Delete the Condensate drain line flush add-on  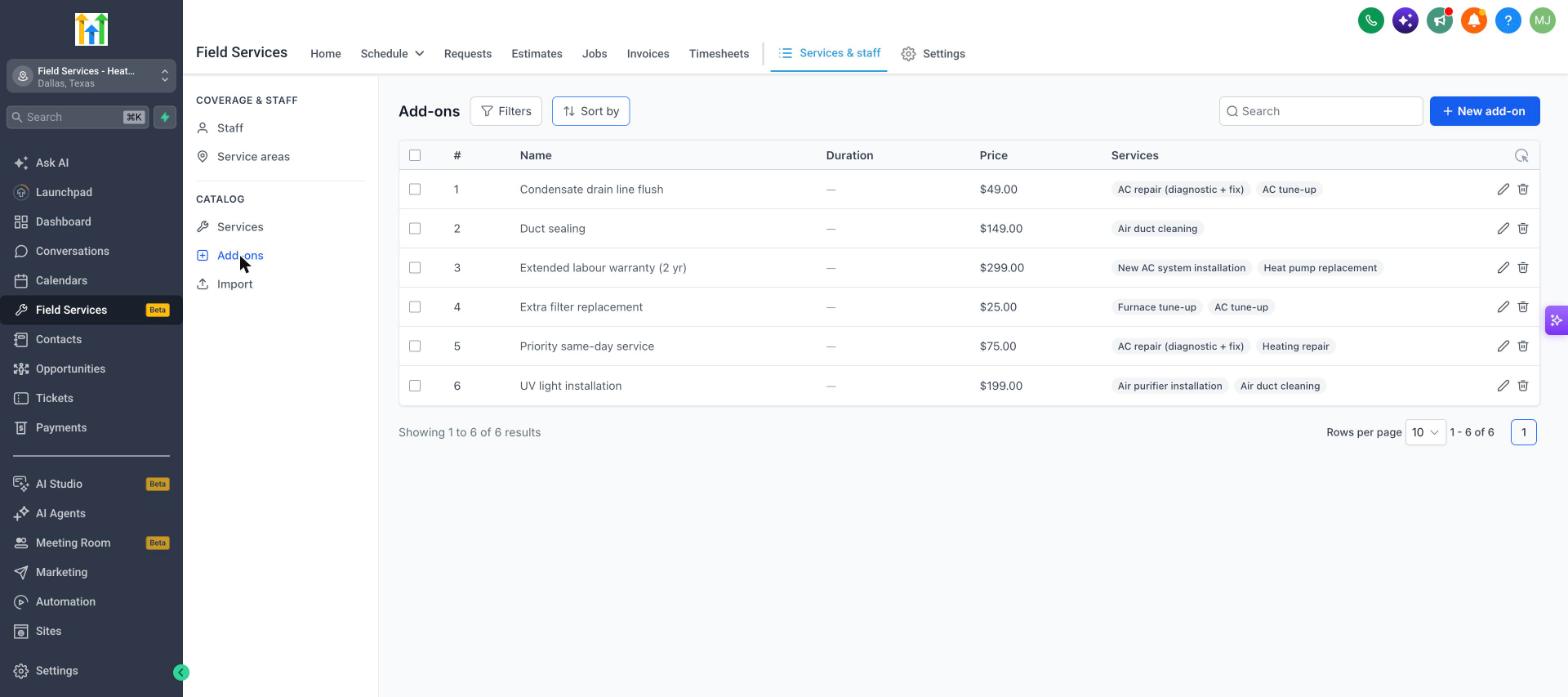pyautogui.click(x=1523, y=189)
